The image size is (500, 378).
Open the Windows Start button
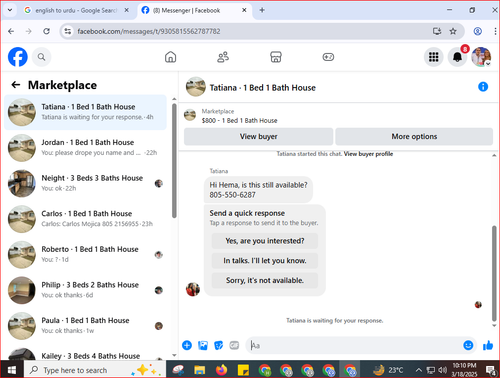pyautogui.click(x=12, y=370)
